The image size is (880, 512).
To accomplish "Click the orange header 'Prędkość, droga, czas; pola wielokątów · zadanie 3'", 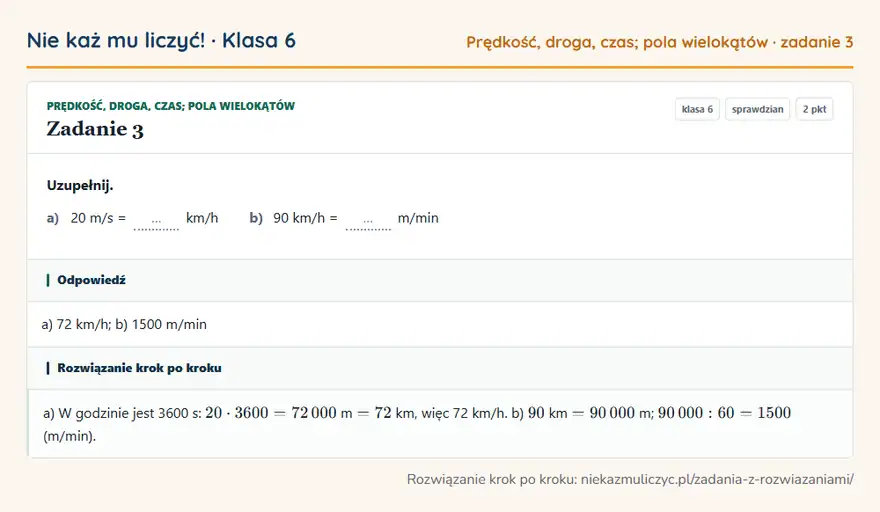I will point(659,42).
